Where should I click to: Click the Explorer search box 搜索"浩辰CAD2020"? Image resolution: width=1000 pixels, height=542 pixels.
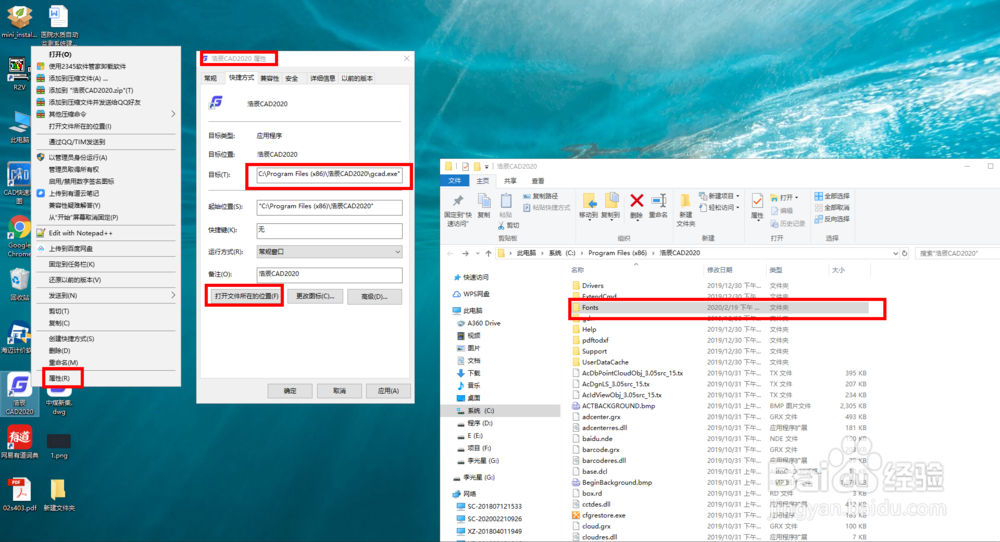[x=957, y=253]
